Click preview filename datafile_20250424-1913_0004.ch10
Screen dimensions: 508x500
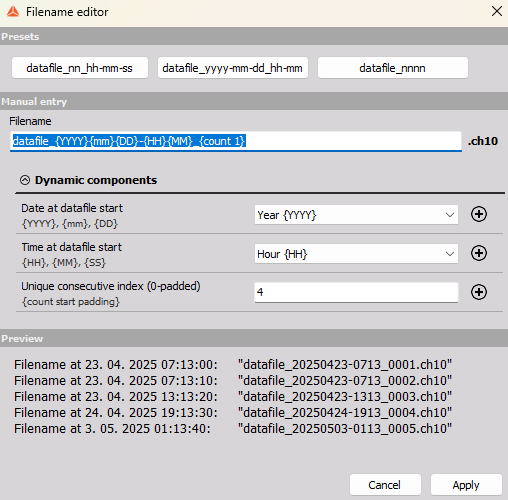point(345,412)
